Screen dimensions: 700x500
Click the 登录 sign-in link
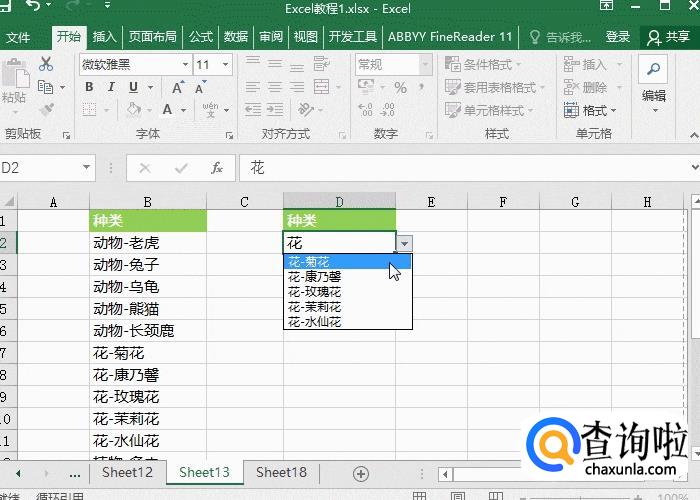pyautogui.click(x=618, y=37)
